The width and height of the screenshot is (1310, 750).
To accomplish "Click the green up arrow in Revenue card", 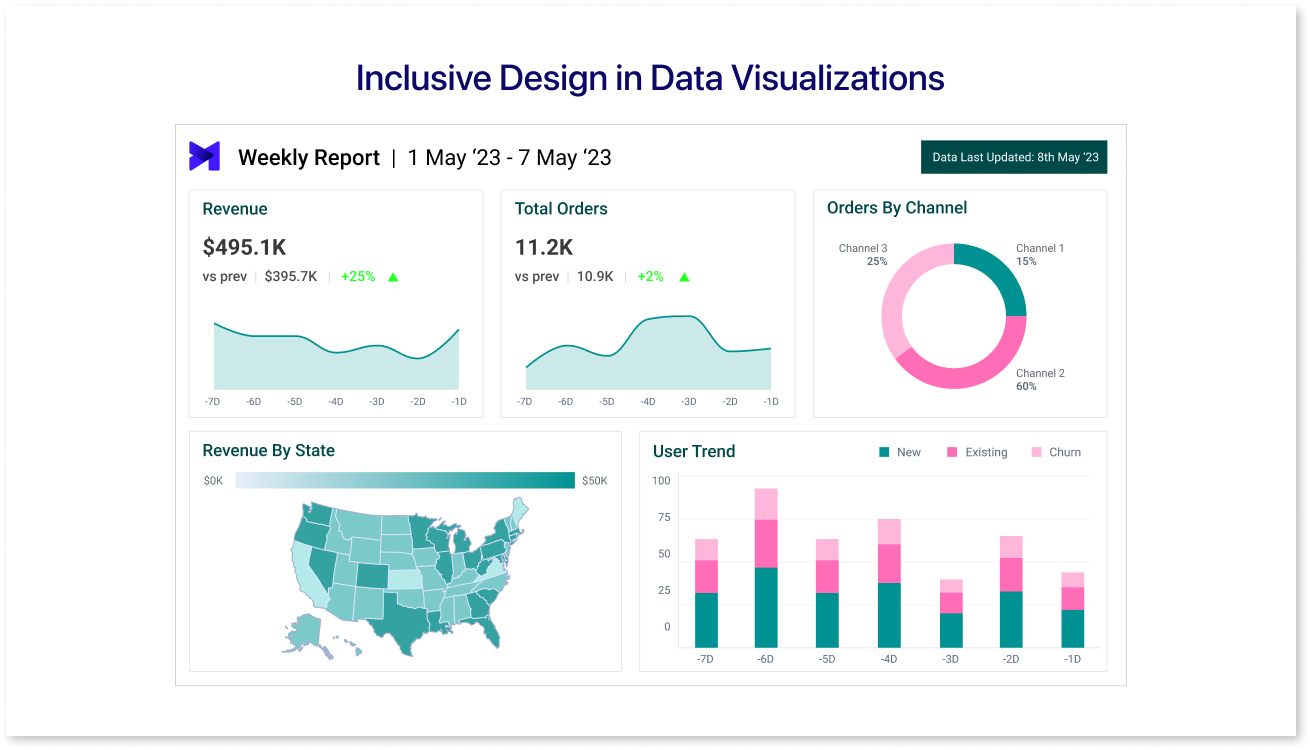I will coord(393,277).
